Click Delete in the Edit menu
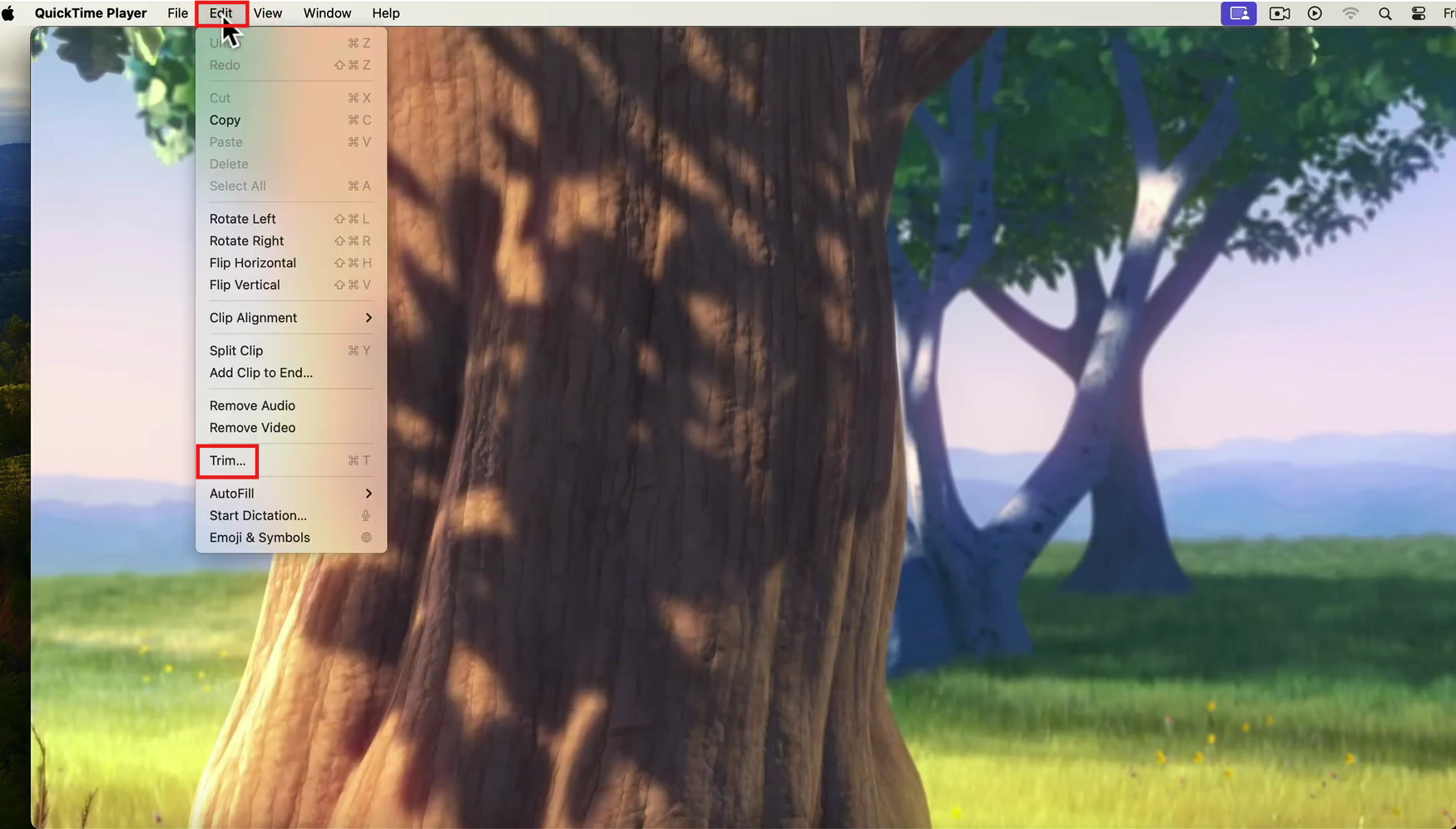The image size is (1456, 829). coord(290,164)
